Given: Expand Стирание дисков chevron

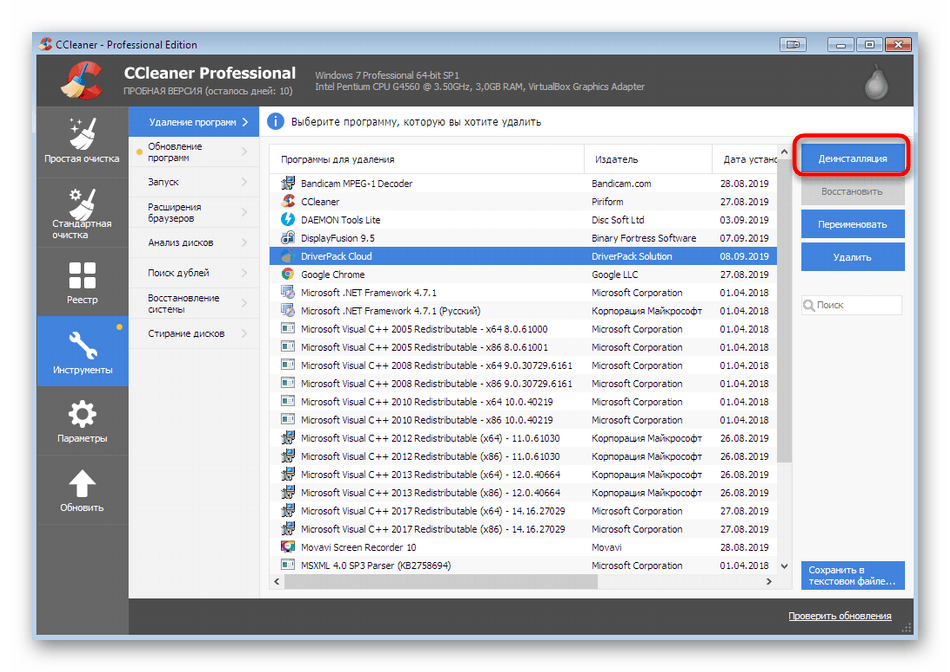Looking at the screenshot, I should 244,333.
